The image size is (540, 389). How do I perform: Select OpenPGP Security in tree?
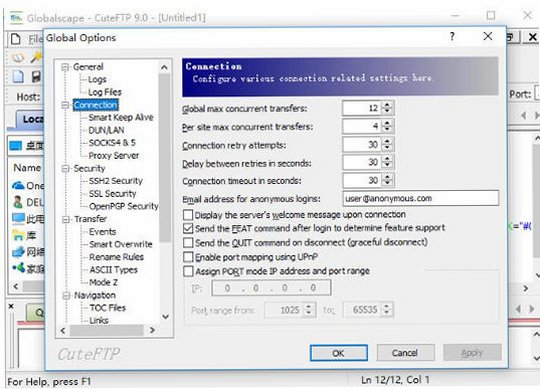[124, 207]
